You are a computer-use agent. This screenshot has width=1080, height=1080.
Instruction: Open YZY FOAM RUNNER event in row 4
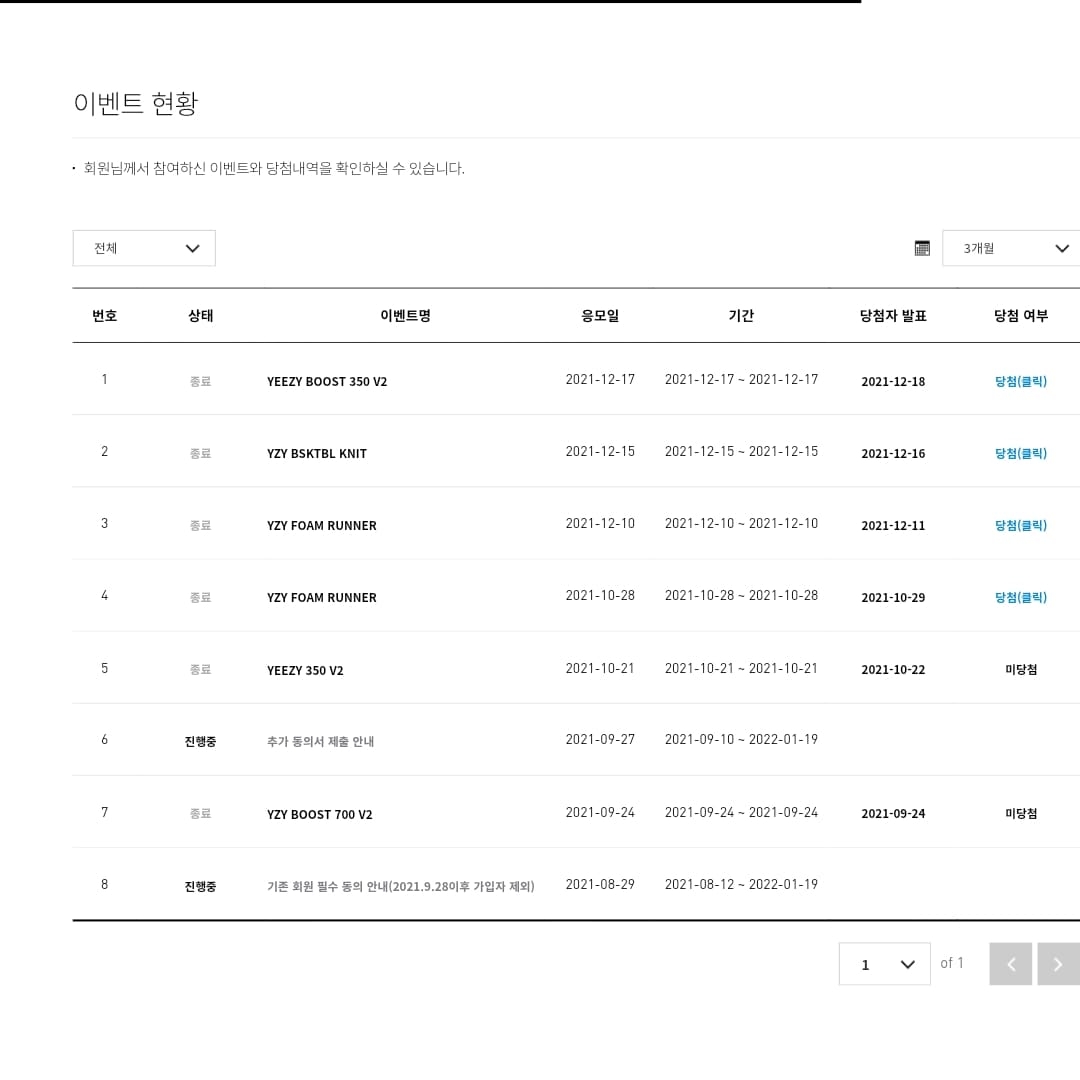(x=322, y=597)
